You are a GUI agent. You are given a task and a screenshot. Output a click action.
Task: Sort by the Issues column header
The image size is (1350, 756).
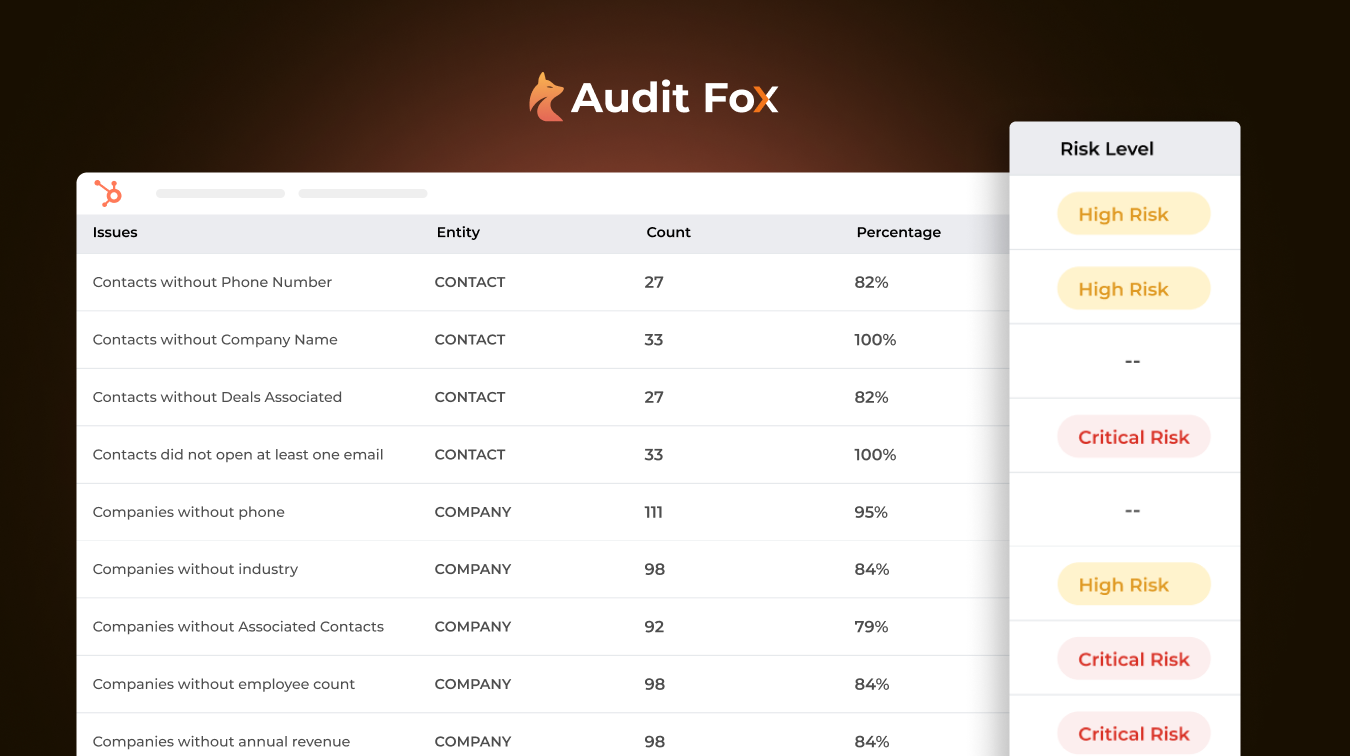[115, 232]
